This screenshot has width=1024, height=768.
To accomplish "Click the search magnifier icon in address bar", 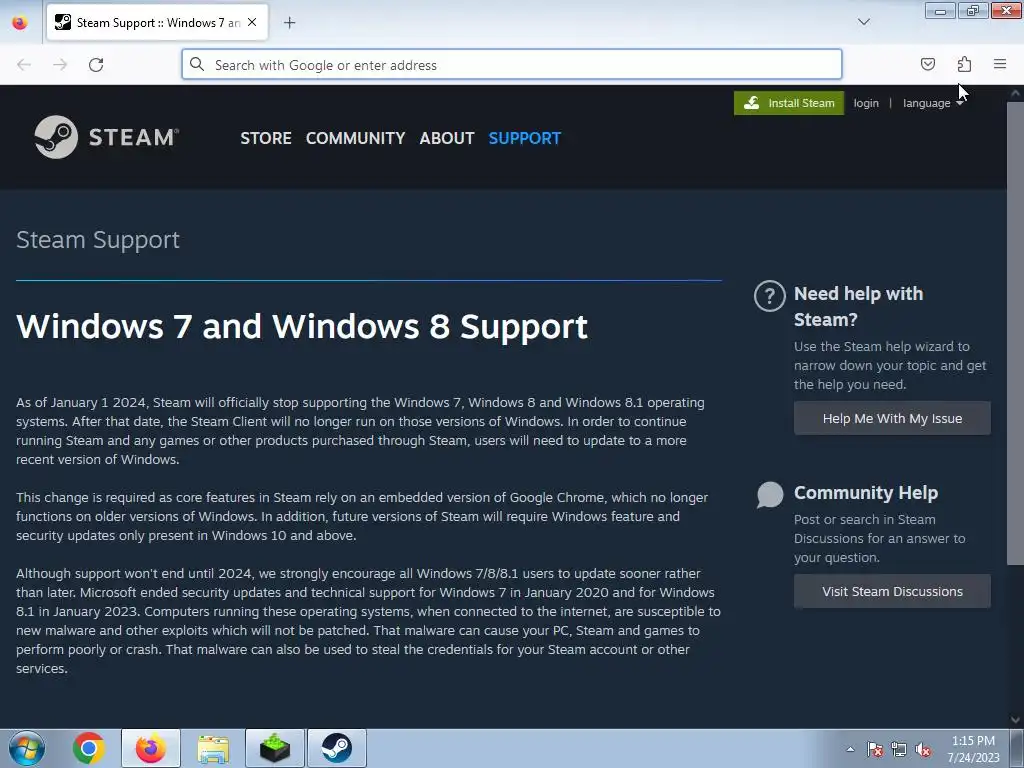I will click(197, 64).
